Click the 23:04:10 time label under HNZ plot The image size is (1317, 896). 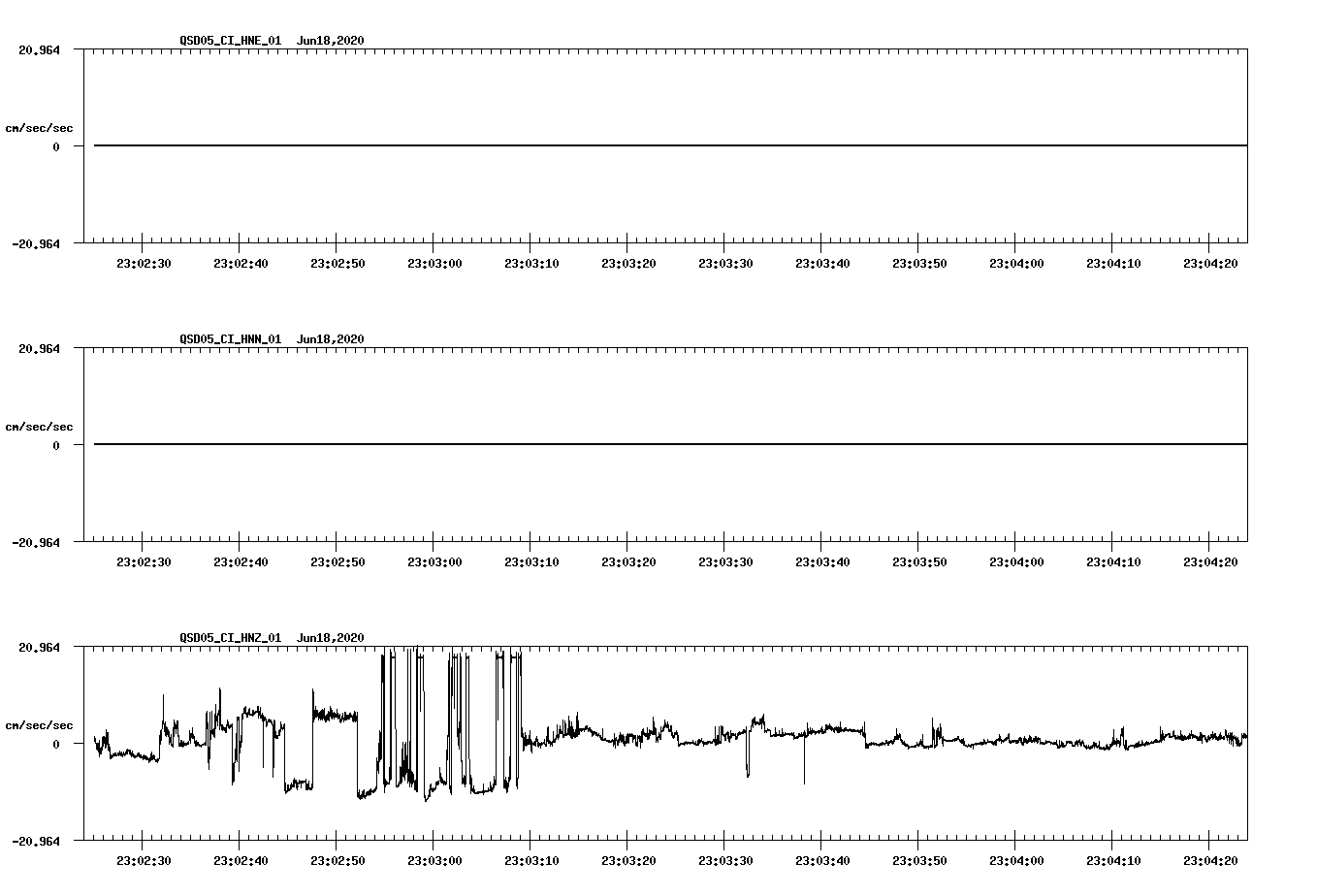click(x=1113, y=861)
